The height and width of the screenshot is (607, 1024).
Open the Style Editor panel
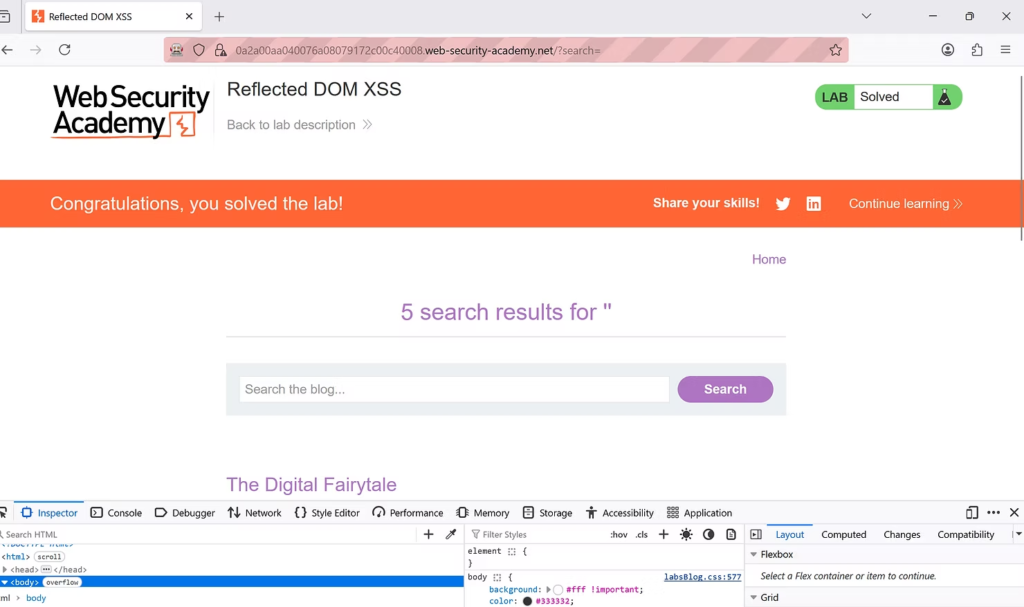tap(327, 513)
